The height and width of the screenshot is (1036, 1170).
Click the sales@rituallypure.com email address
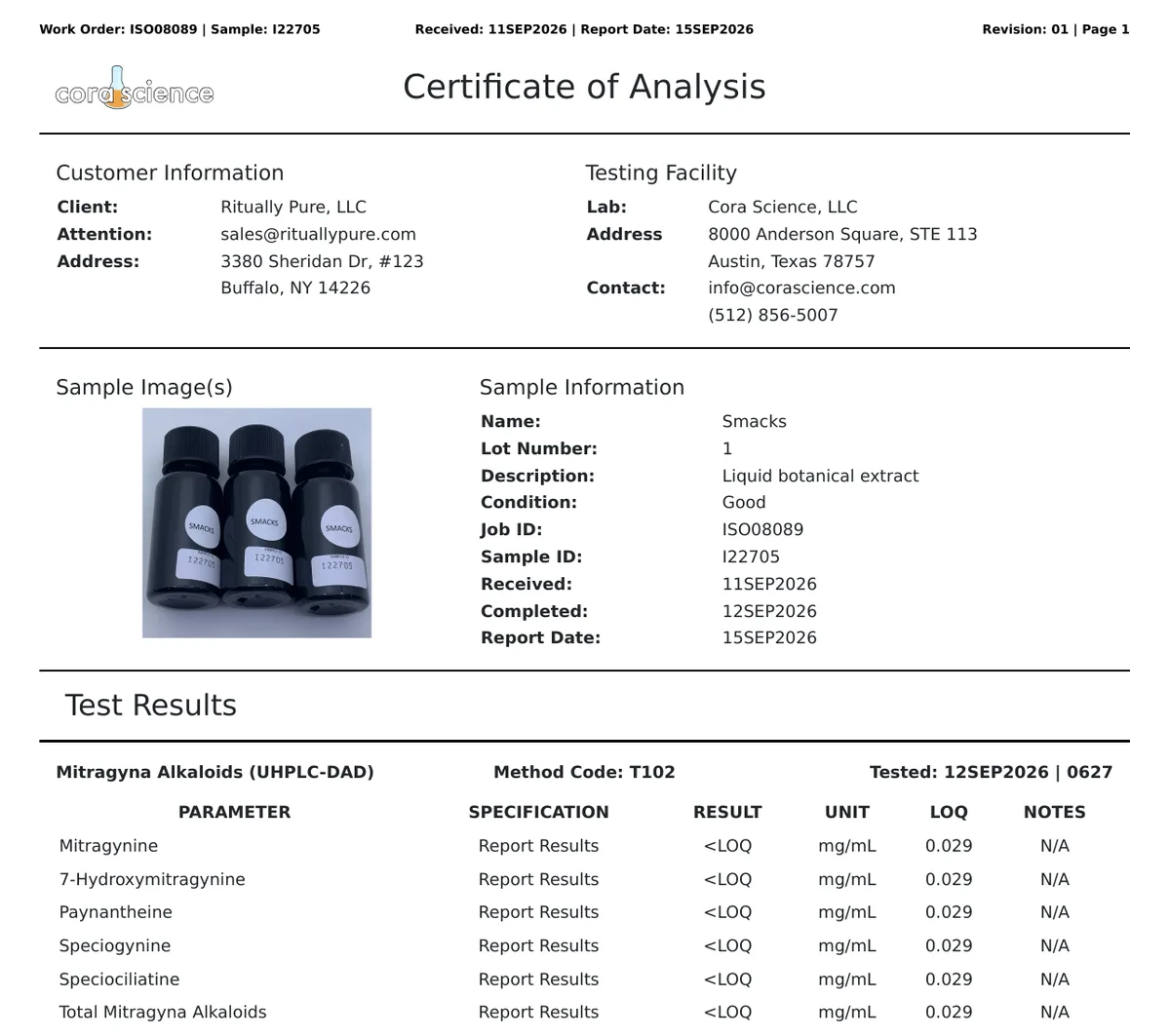(x=318, y=234)
